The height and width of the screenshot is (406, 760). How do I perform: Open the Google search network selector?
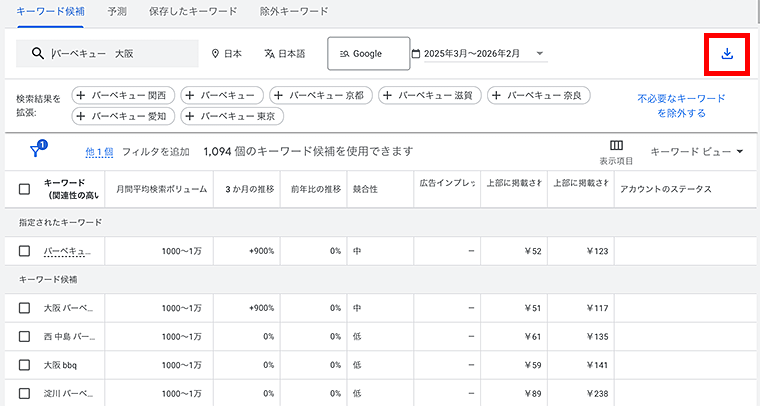[x=369, y=54]
